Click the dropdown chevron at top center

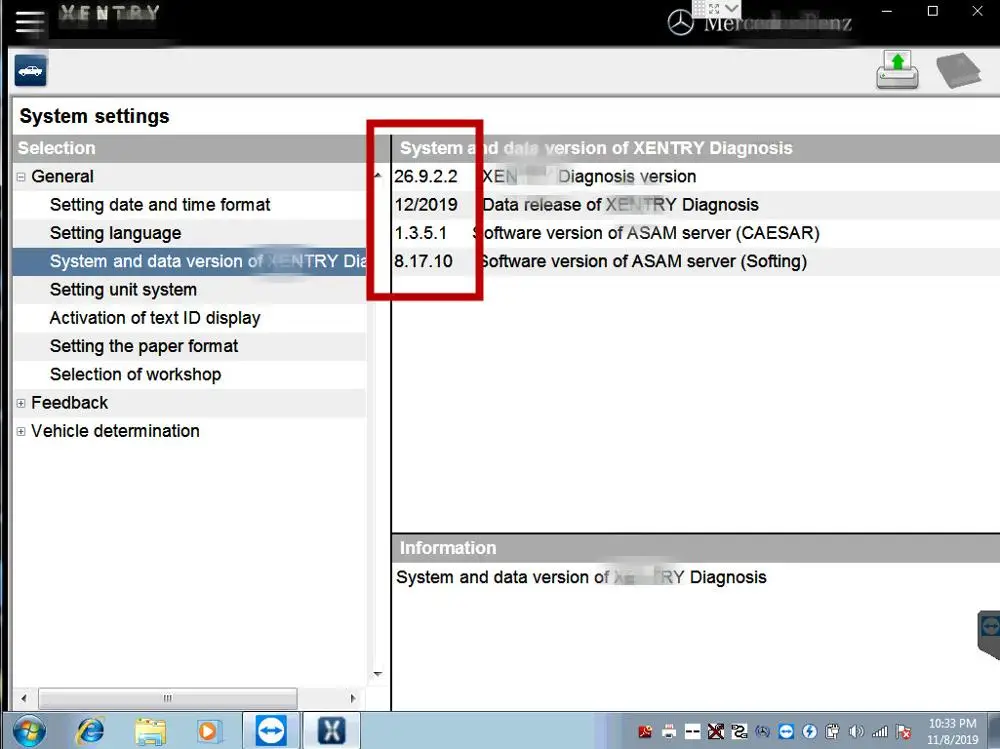pyautogui.click(x=732, y=8)
